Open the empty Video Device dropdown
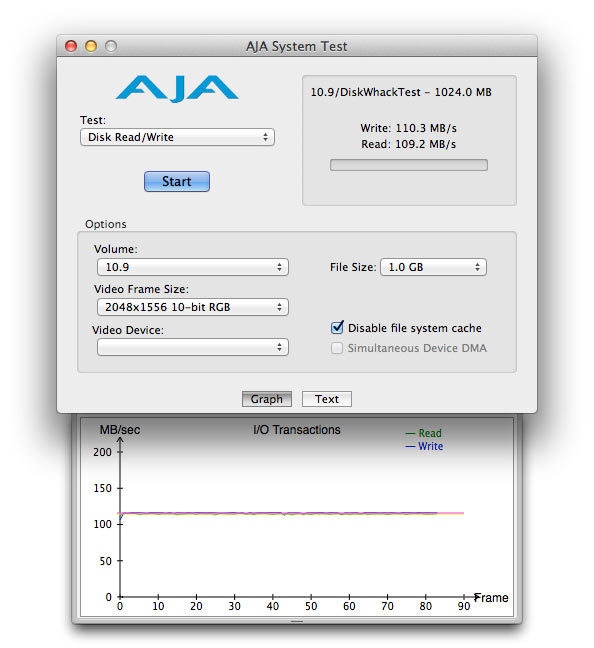 (x=193, y=347)
